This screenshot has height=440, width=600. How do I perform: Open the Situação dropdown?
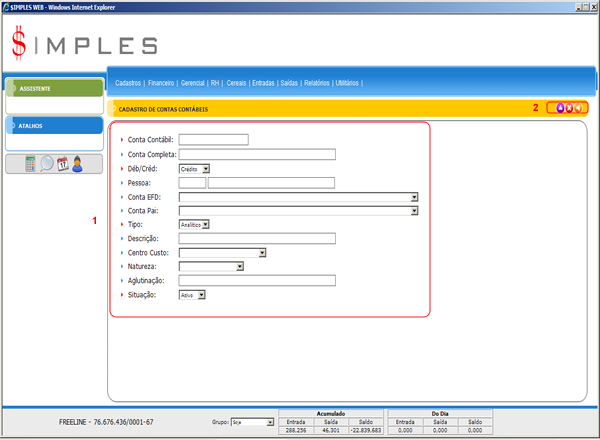tap(191, 295)
